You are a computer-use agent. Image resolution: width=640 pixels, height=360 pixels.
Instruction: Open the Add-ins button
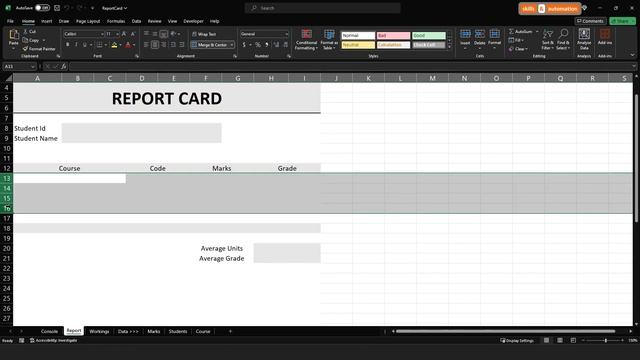604,37
